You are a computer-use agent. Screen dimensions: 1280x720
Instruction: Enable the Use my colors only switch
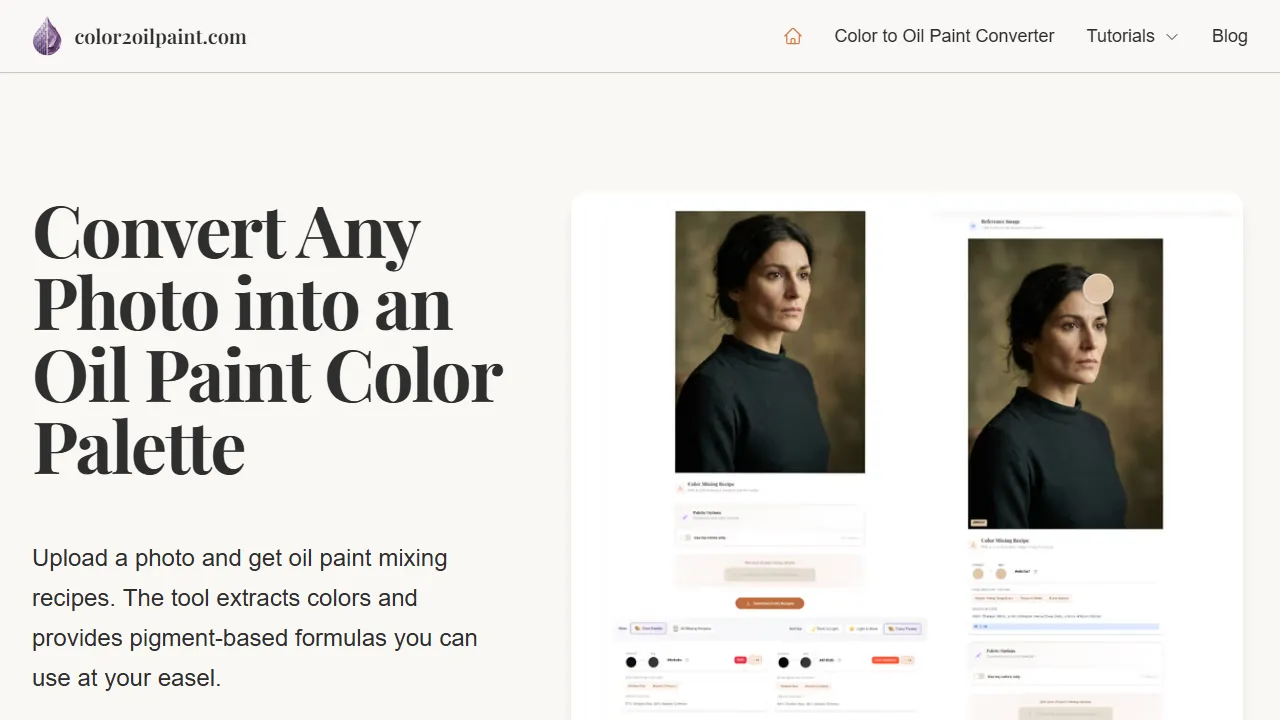point(684,538)
